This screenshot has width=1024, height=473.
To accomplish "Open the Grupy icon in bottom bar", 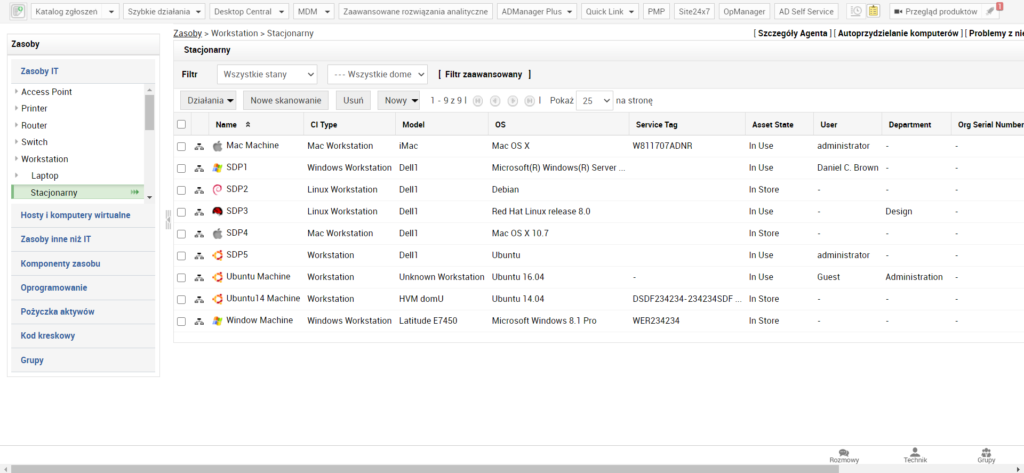I will 986,453.
